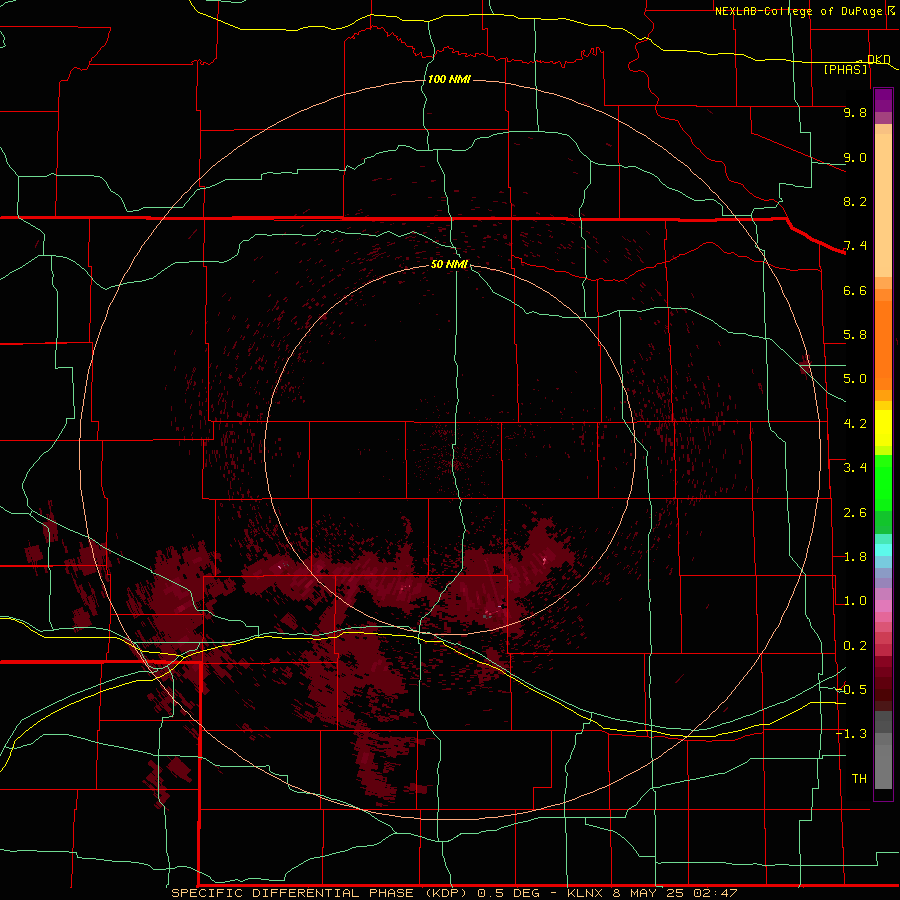Click the TH threshold label in legend

pos(859,779)
